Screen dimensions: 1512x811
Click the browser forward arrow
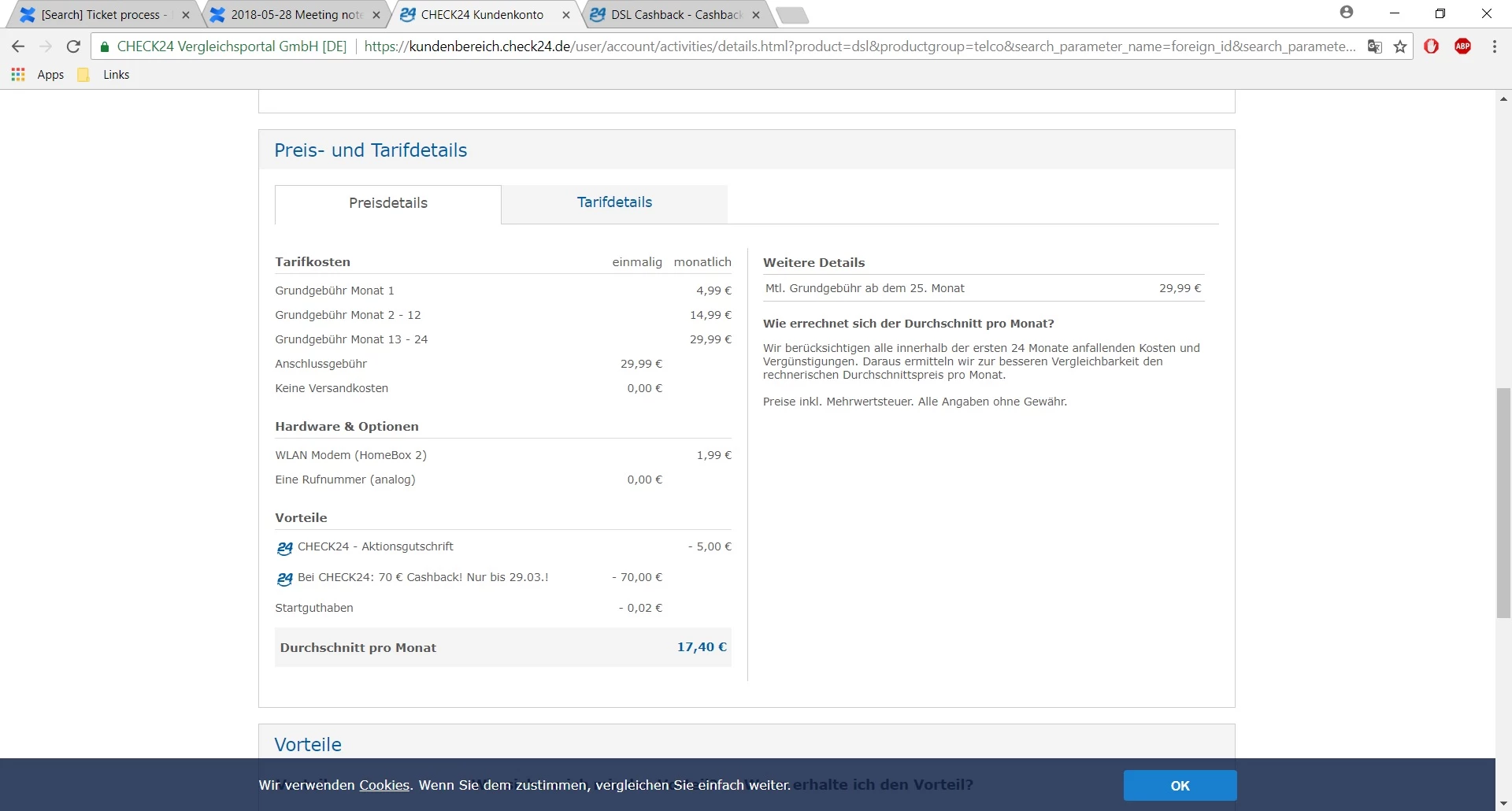tap(46, 46)
